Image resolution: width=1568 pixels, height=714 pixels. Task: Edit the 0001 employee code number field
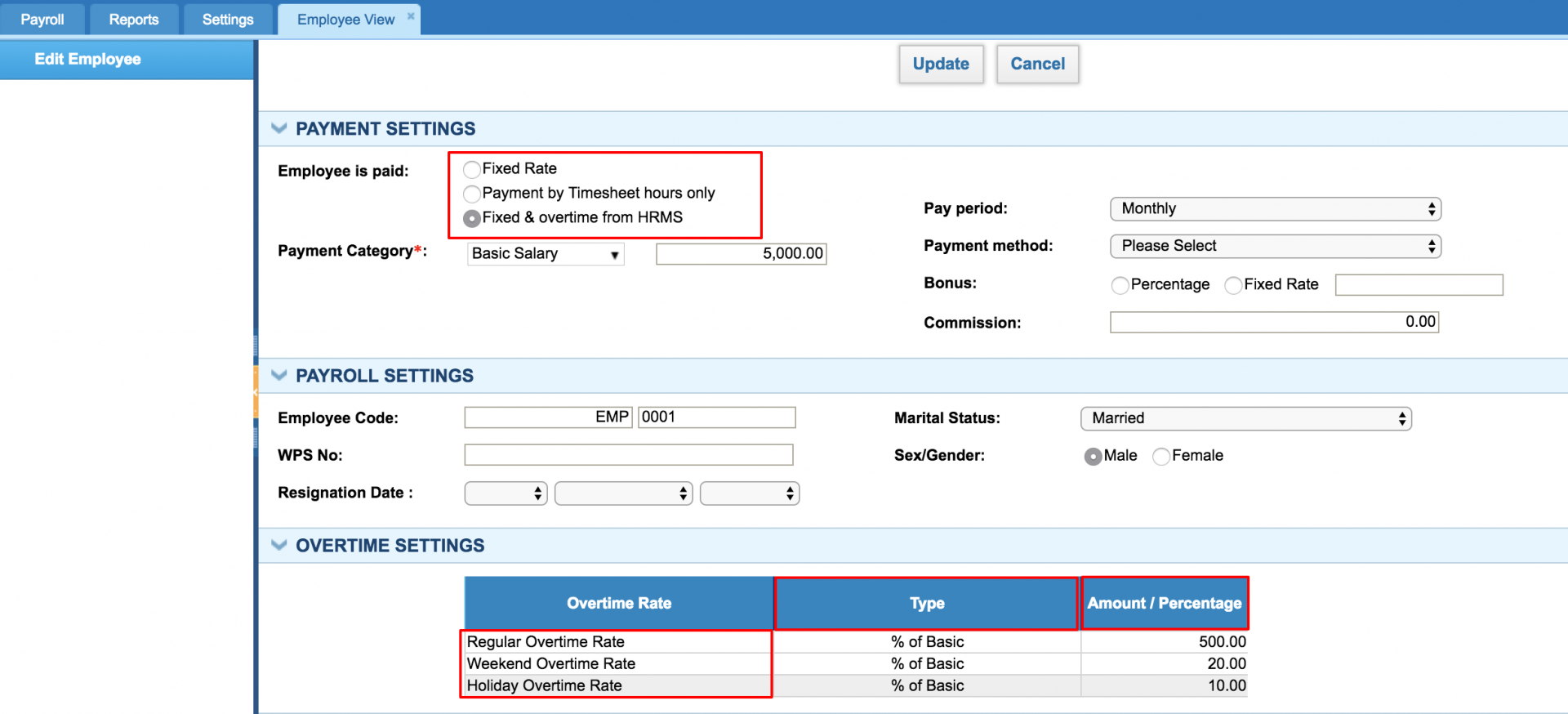coord(717,417)
